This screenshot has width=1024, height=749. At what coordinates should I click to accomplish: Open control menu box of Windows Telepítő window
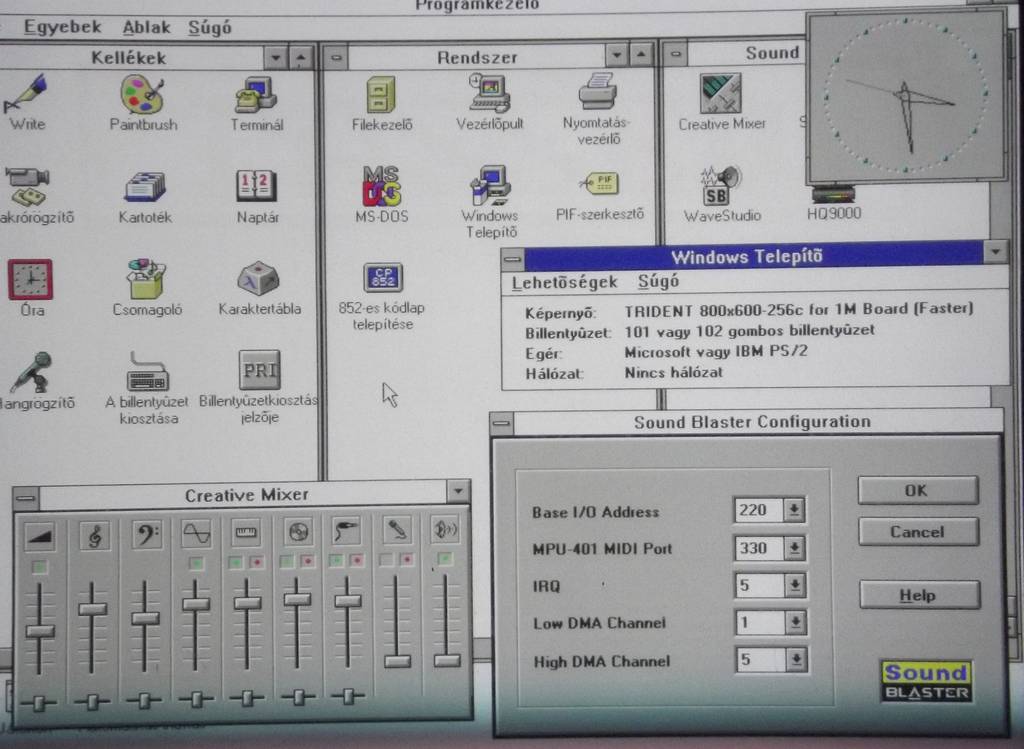tap(513, 259)
